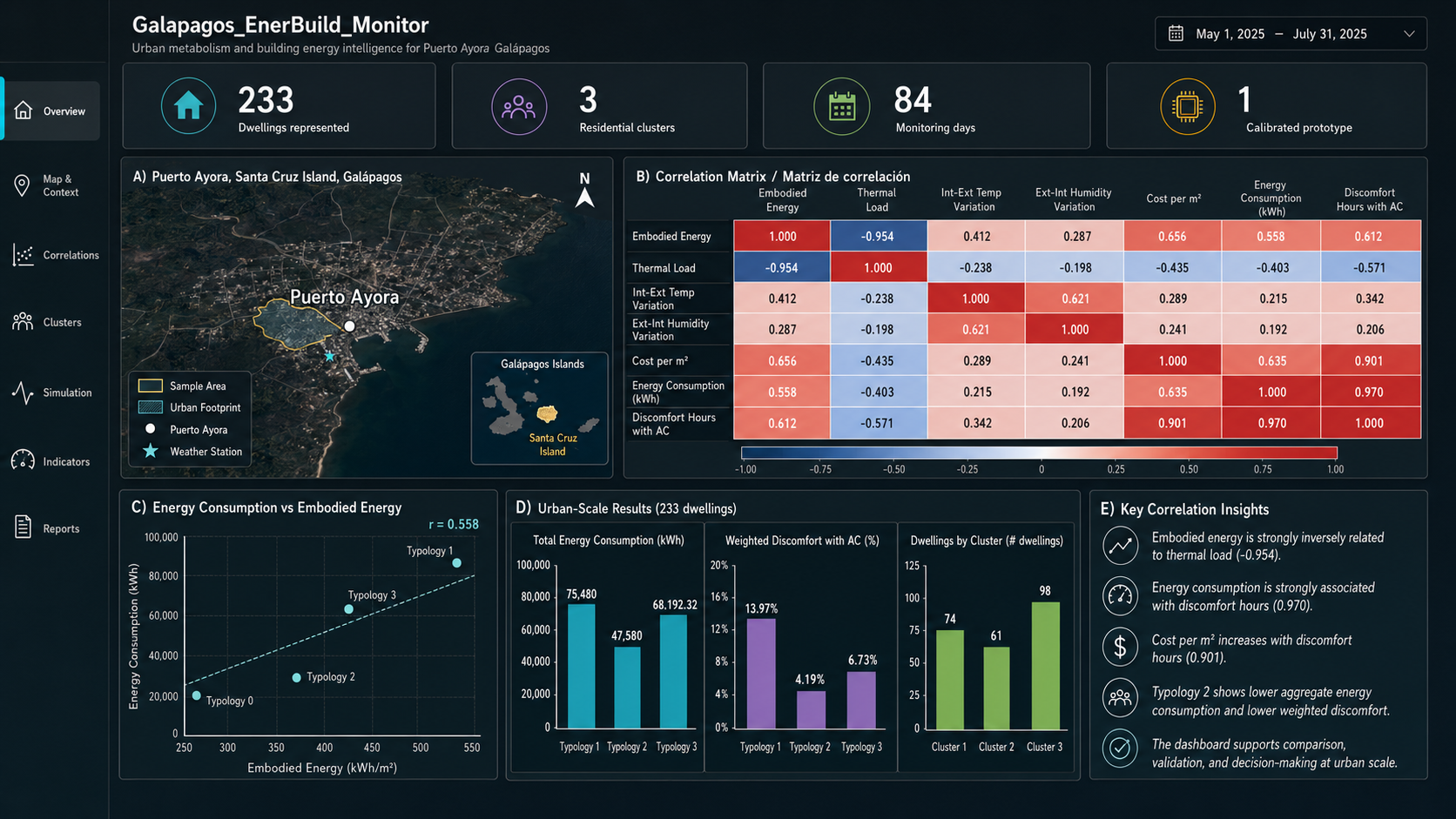This screenshot has width=1456, height=819.
Task: Click the 4.19% discomfort bar
Action: pos(811,709)
